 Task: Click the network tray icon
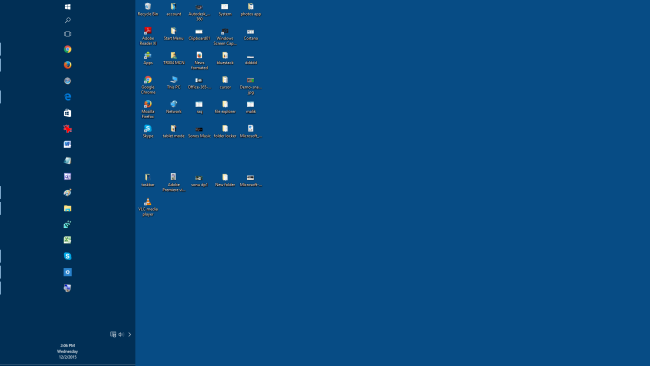coord(113,334)
